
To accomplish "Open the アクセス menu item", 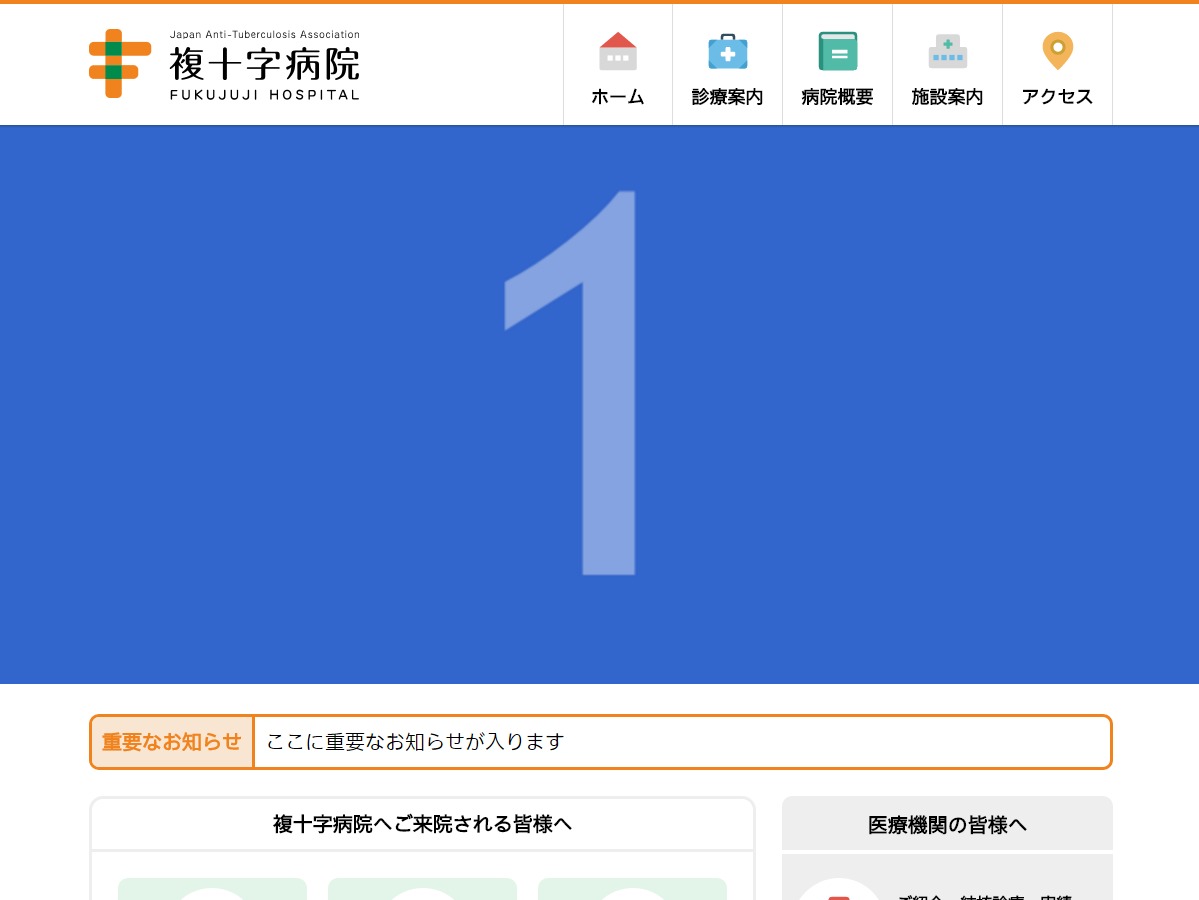I will [x=1058, y=65].
